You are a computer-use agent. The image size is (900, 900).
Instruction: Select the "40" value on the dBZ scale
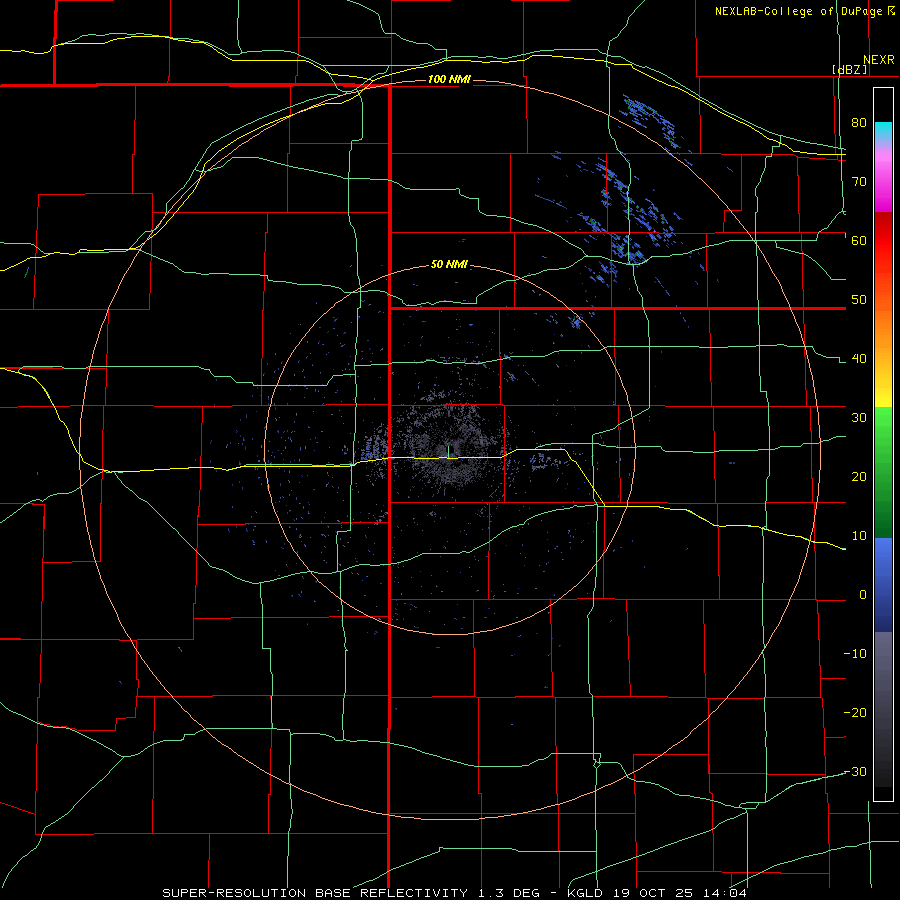[859, 358]
